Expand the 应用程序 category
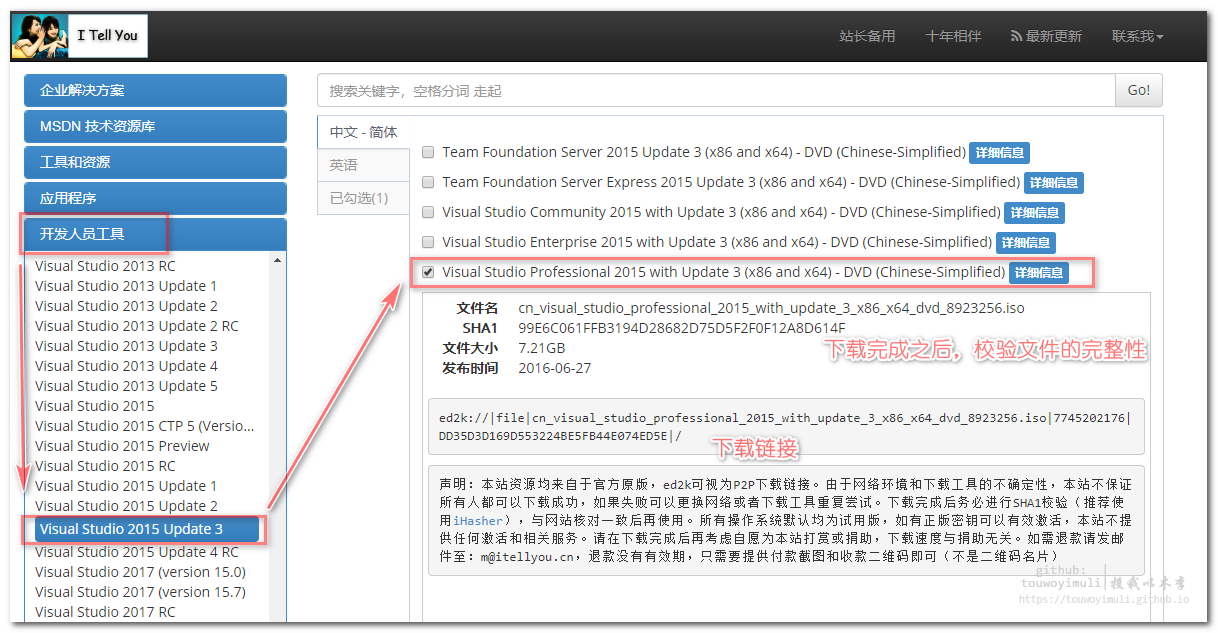This screenshot has height=633, width=1218. pos(155,198)
